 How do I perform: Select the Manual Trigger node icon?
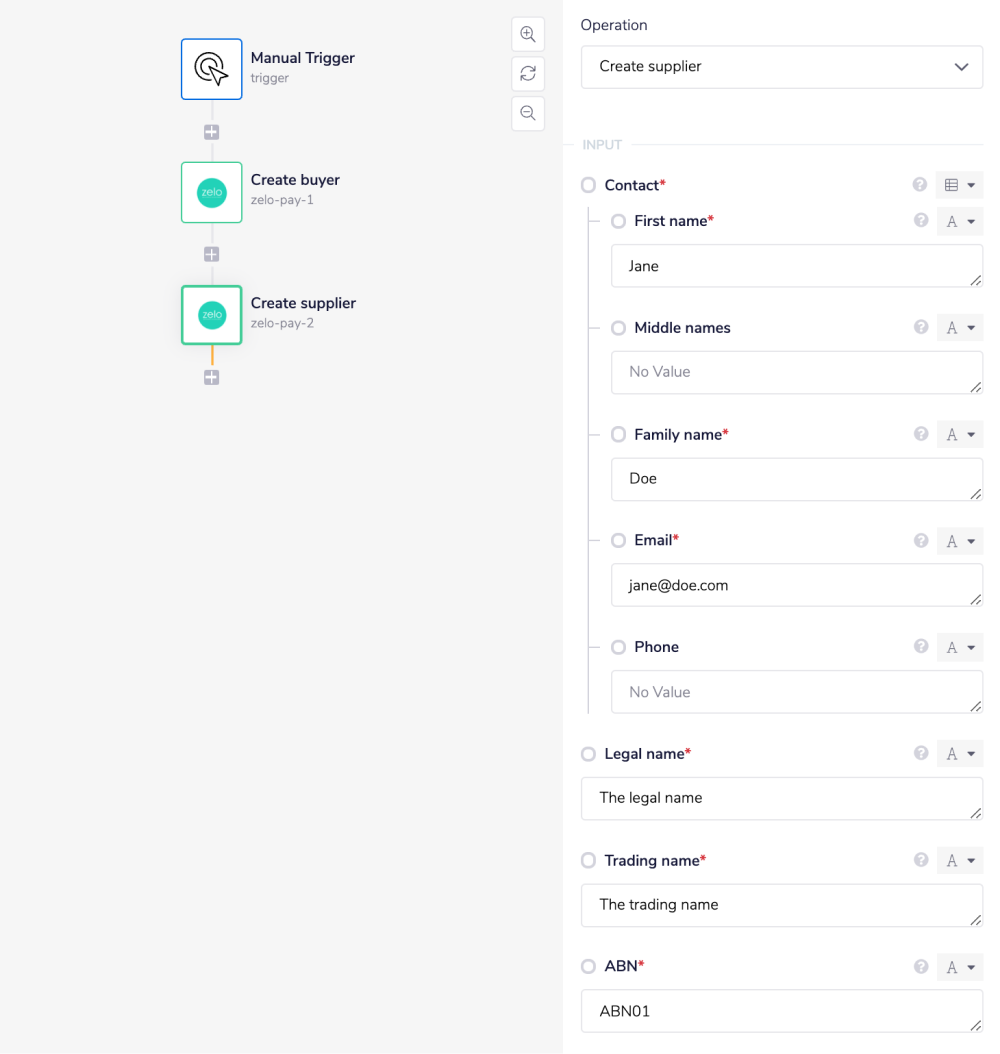211,69
